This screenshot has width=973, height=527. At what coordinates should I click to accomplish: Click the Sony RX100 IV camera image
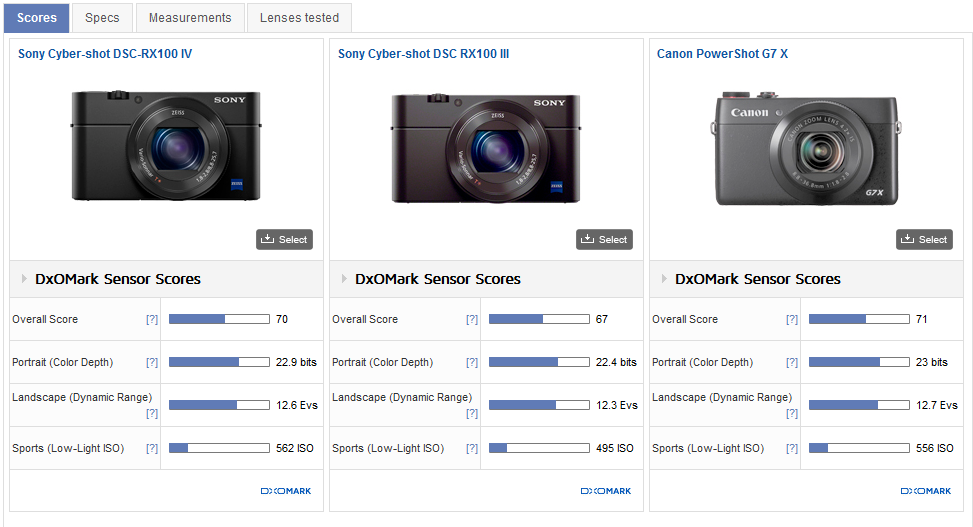pyautogui.click(x=166, y=145)
